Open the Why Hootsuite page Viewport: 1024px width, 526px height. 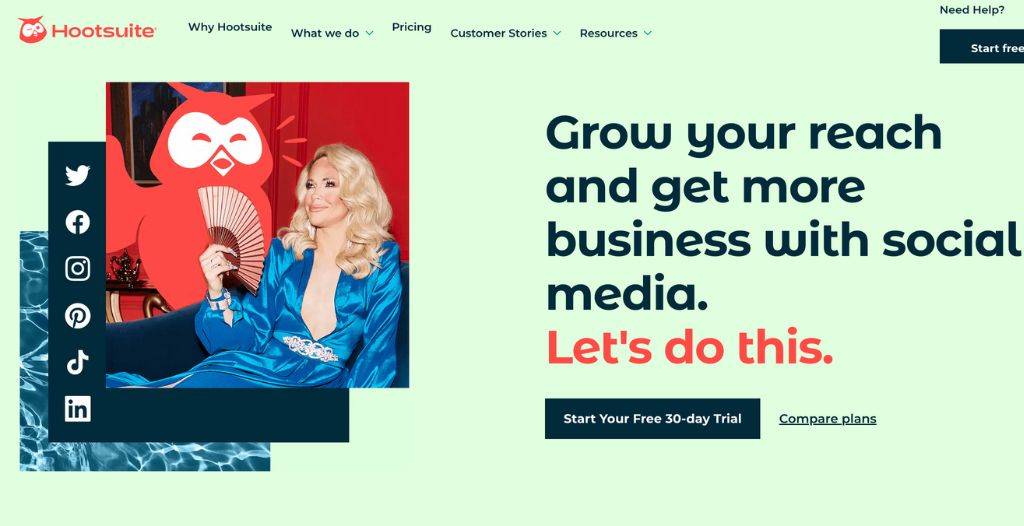(230, 27)
